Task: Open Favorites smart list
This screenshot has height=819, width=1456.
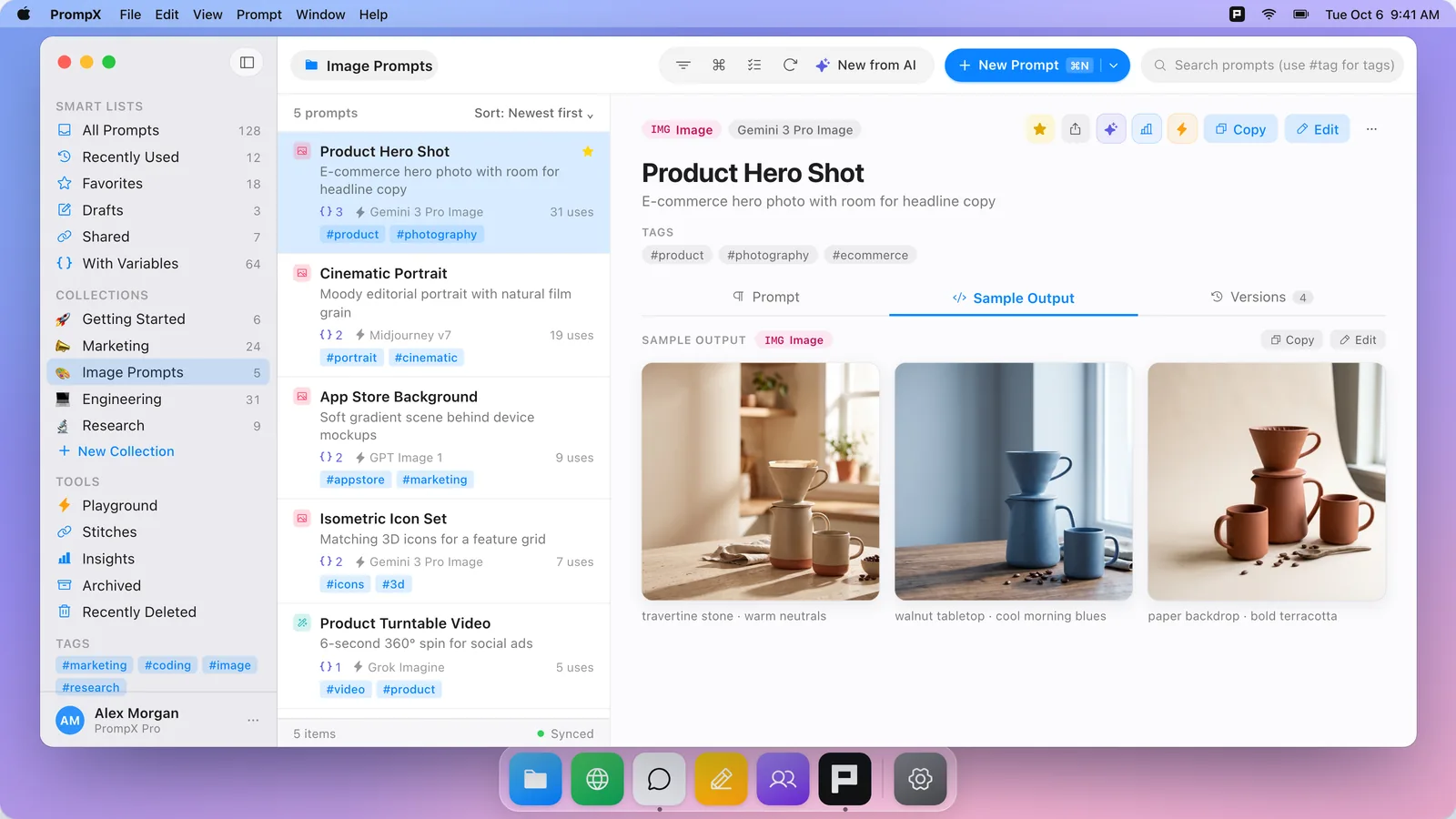Action: (x=158, y=184)
